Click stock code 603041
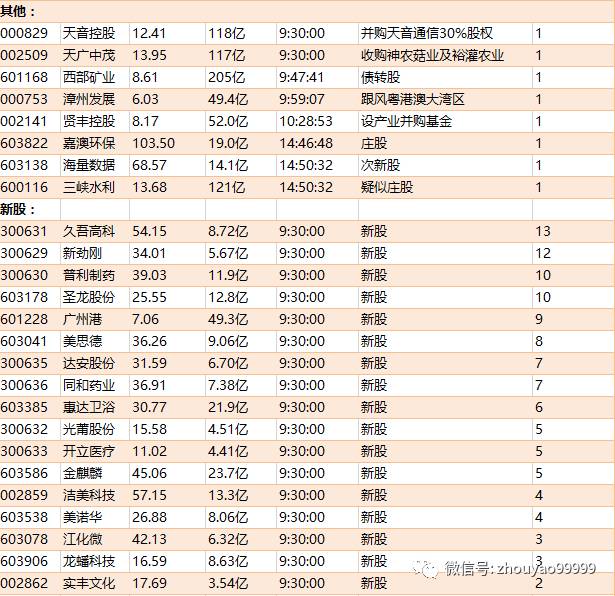Screen dimensions: 615x596 pyautogui.click(x=24, y=341)
